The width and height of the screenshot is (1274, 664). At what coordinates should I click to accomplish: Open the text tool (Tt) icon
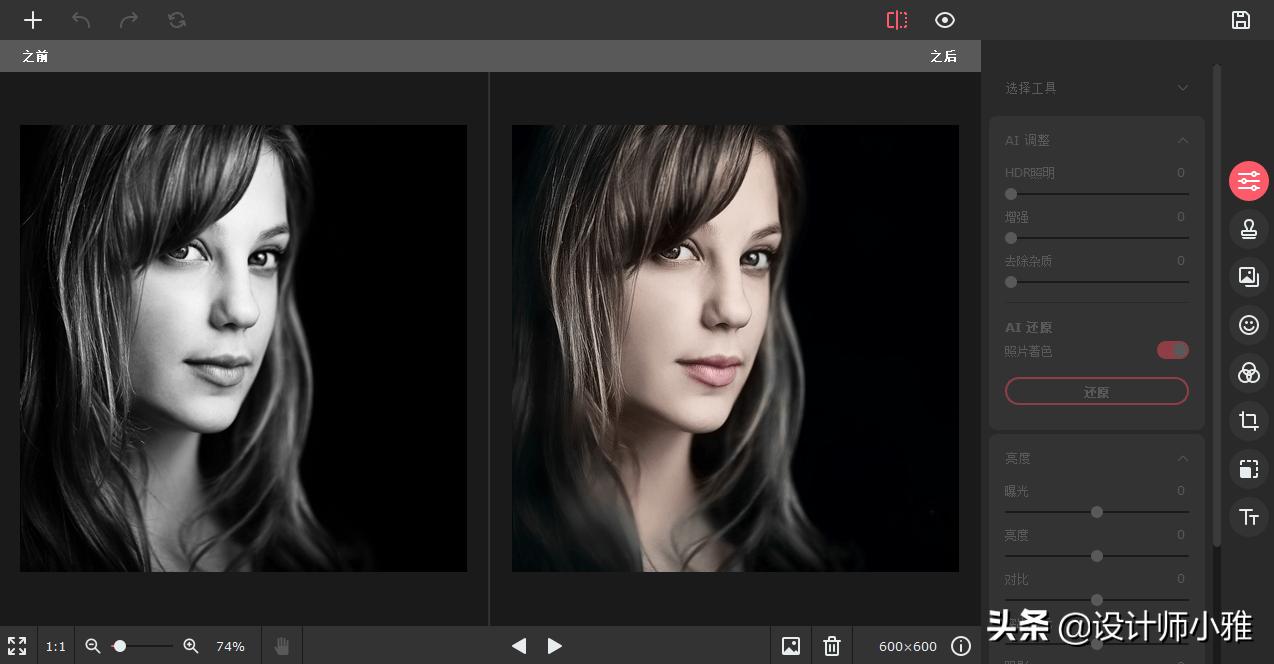point(1248,517)
